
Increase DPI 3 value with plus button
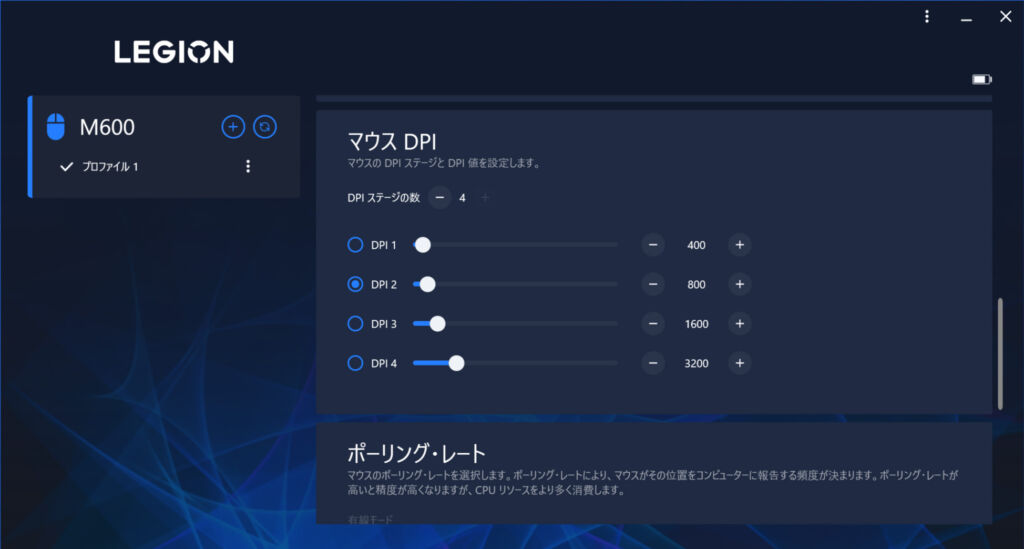click(x=739, y=324)
